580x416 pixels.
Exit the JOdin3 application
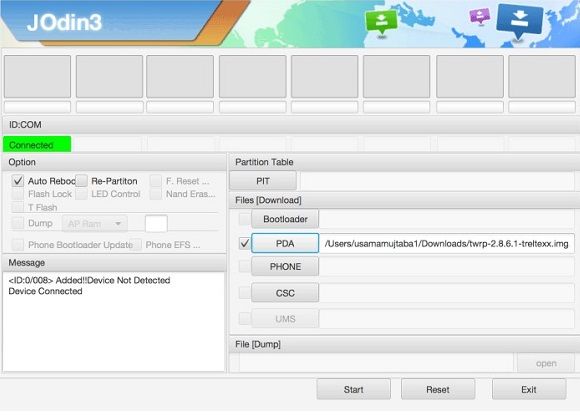click(x=529, y=389)
